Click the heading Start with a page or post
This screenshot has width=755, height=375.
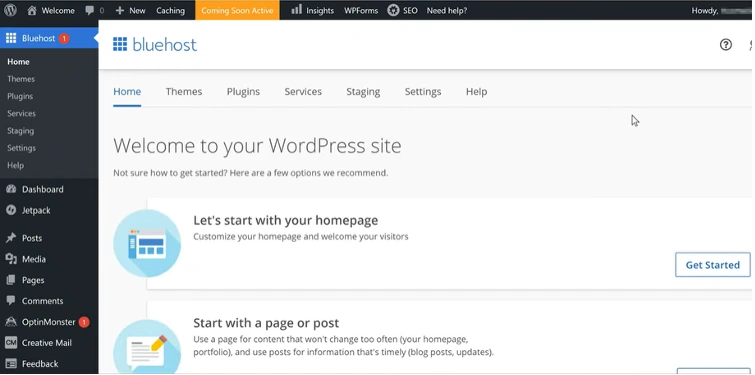266,323
